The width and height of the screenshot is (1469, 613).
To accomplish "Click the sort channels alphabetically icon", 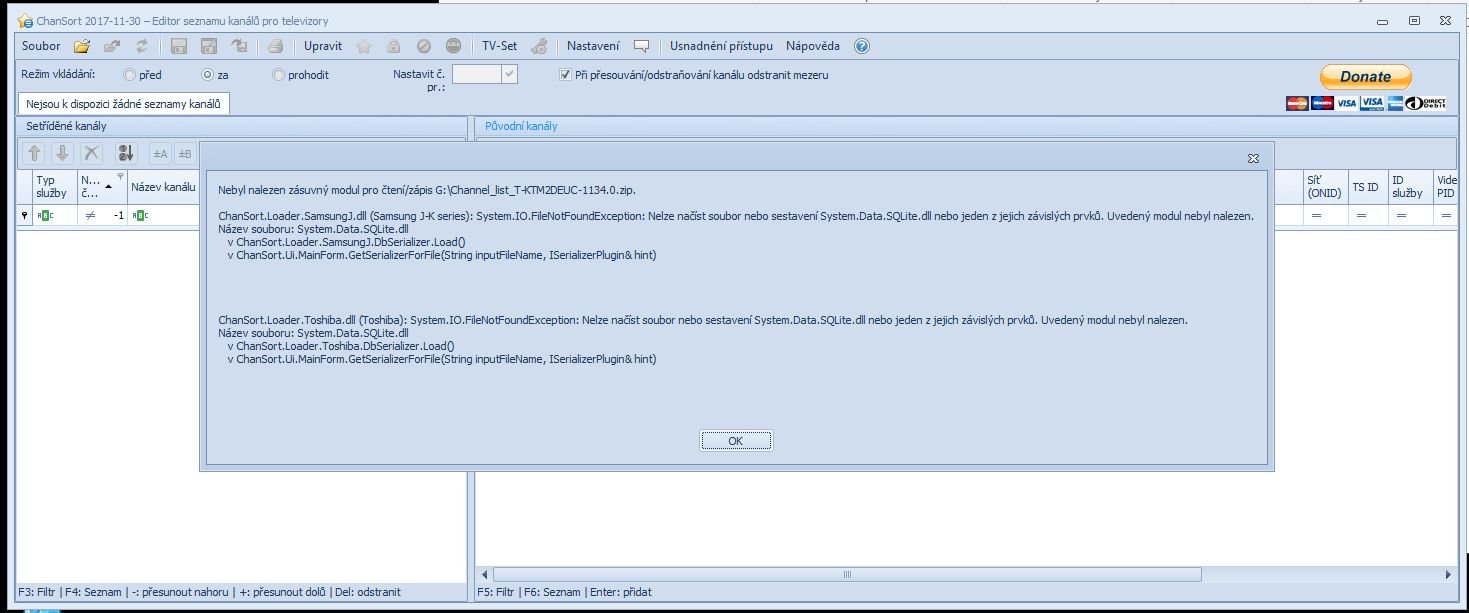I will coord(125,153).
